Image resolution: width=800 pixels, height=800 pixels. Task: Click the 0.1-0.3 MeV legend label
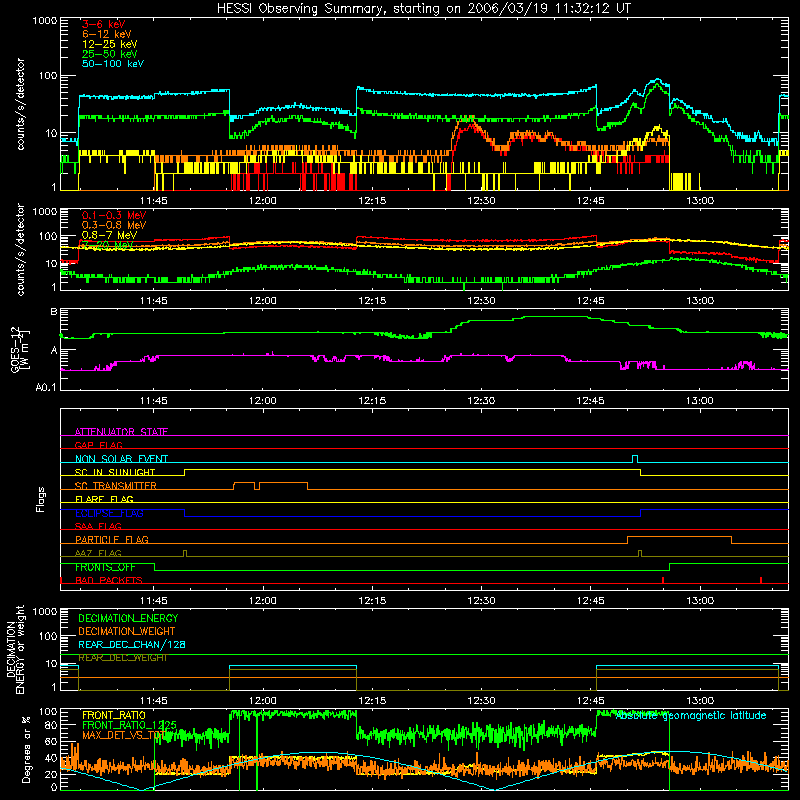(114, 215)
